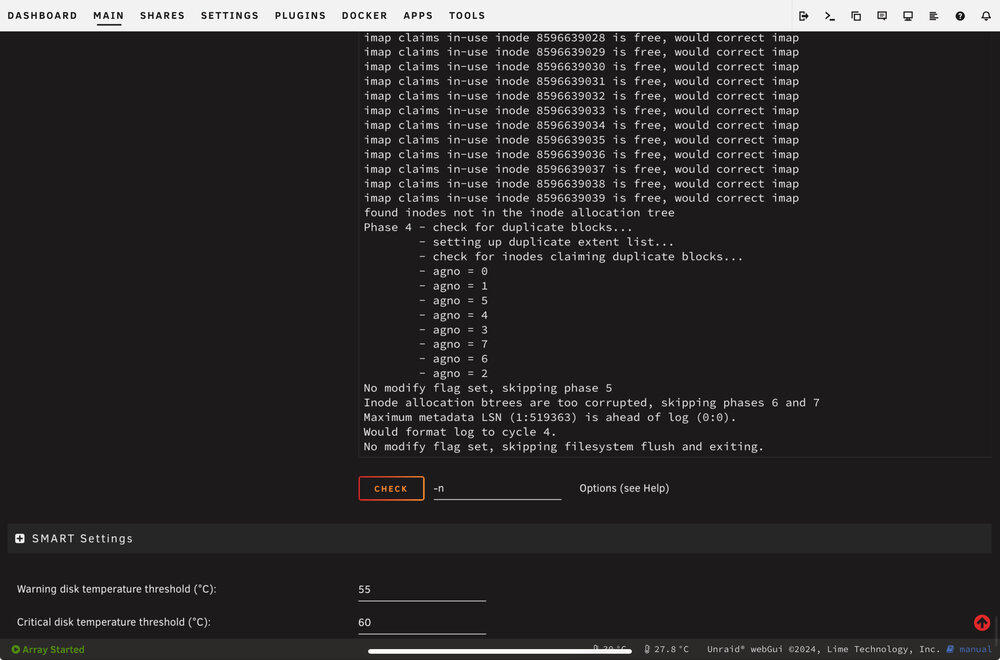The image size is (1000, 660).
Task: Toggle the help question mark icon
Action: 960,16
